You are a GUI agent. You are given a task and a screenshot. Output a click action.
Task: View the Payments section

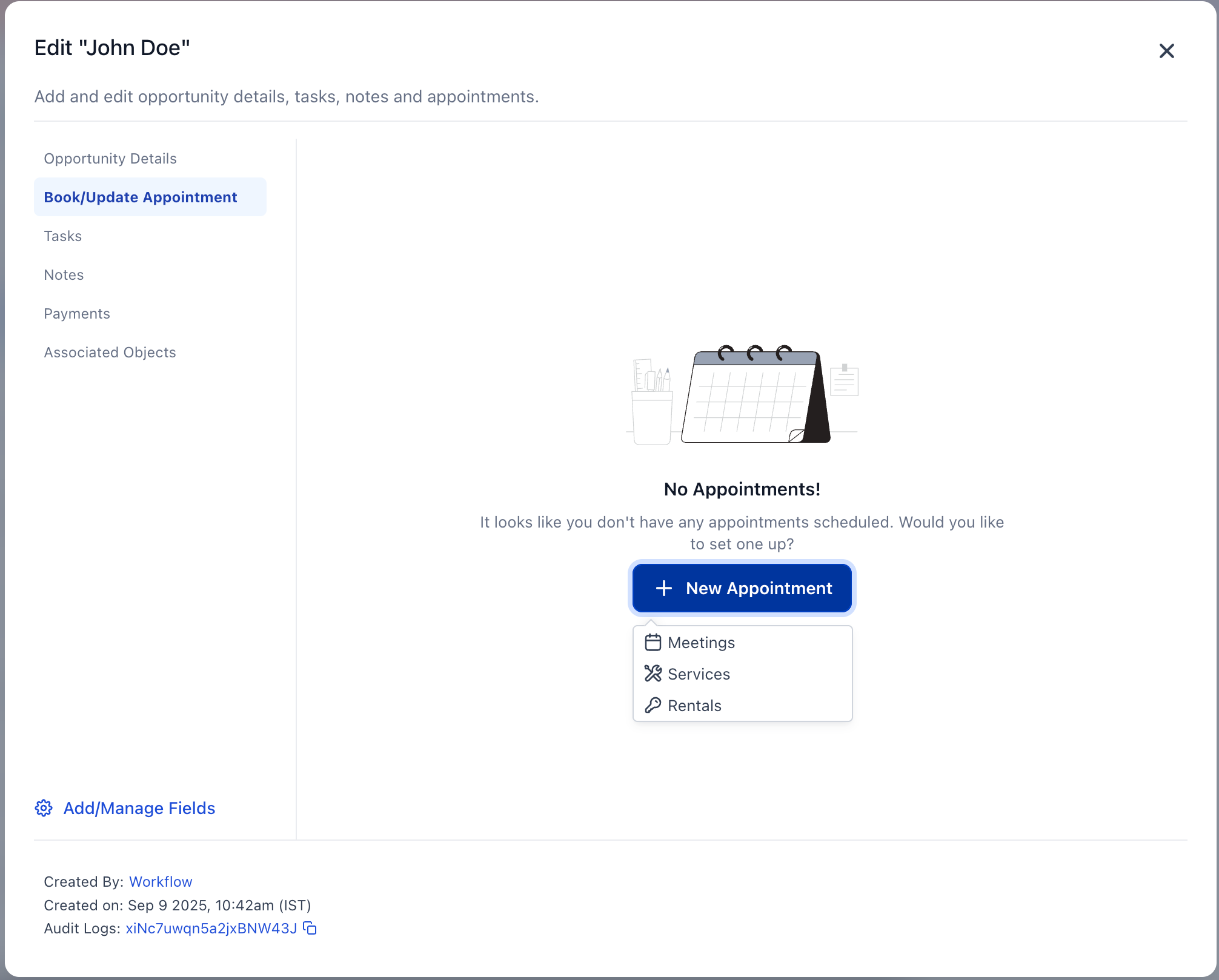point(76,313)
